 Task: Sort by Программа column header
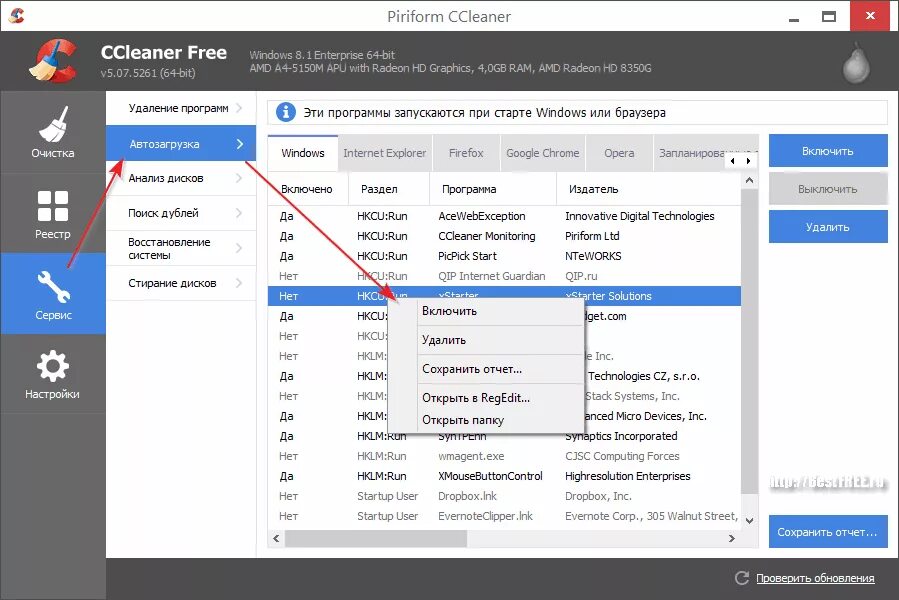(x=493, y=189)
